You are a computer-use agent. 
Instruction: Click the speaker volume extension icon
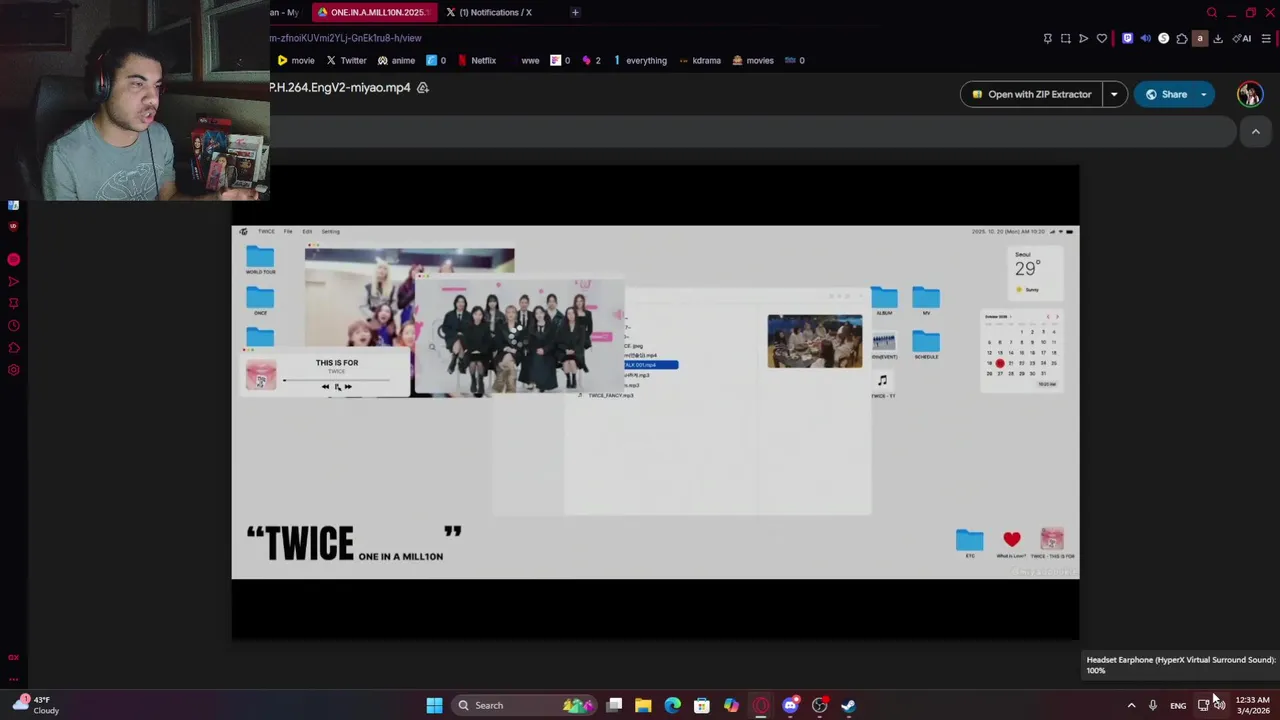1146,38
